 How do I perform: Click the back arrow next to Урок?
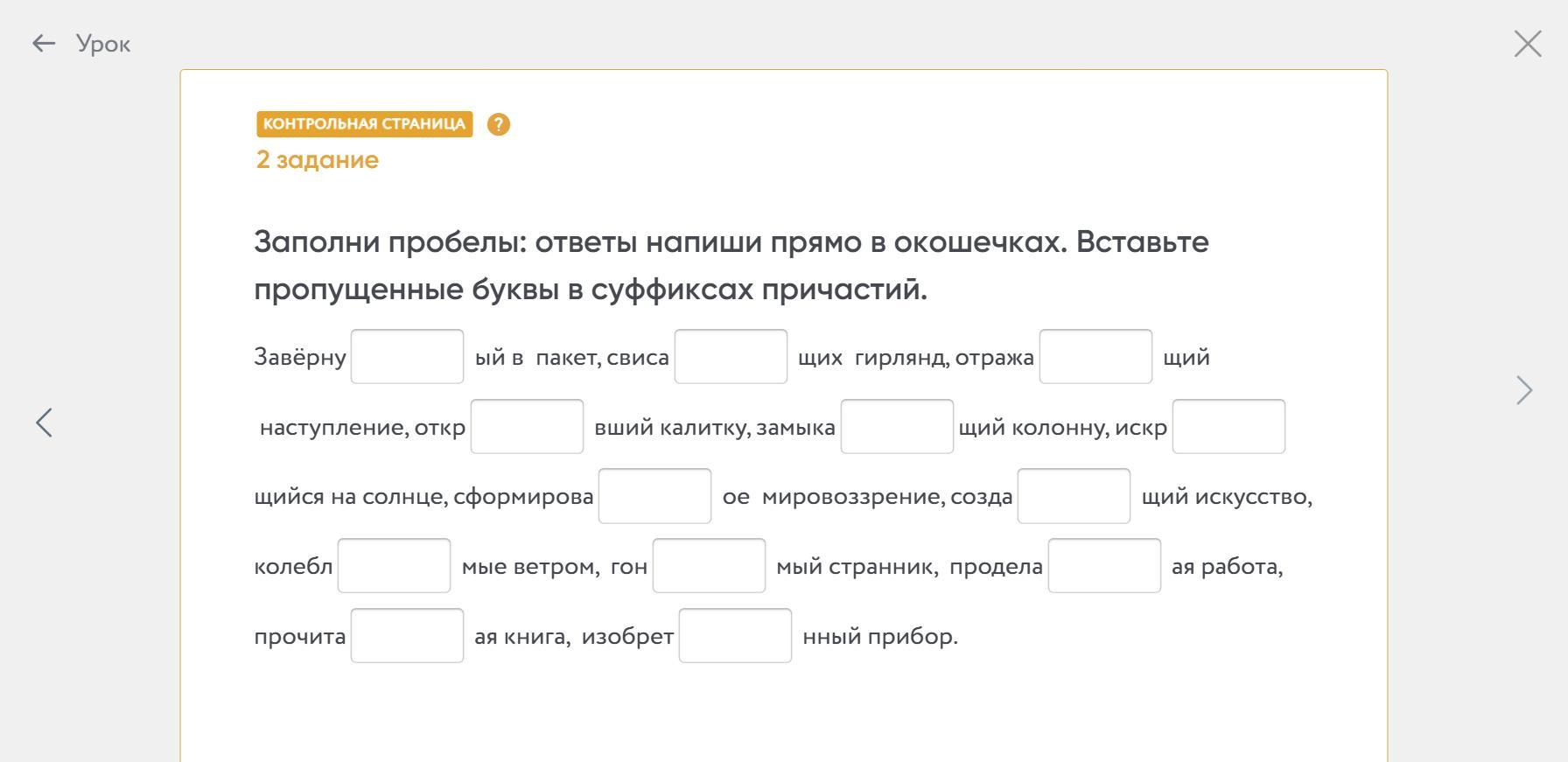pyautogui.click(x=43, y=44)
